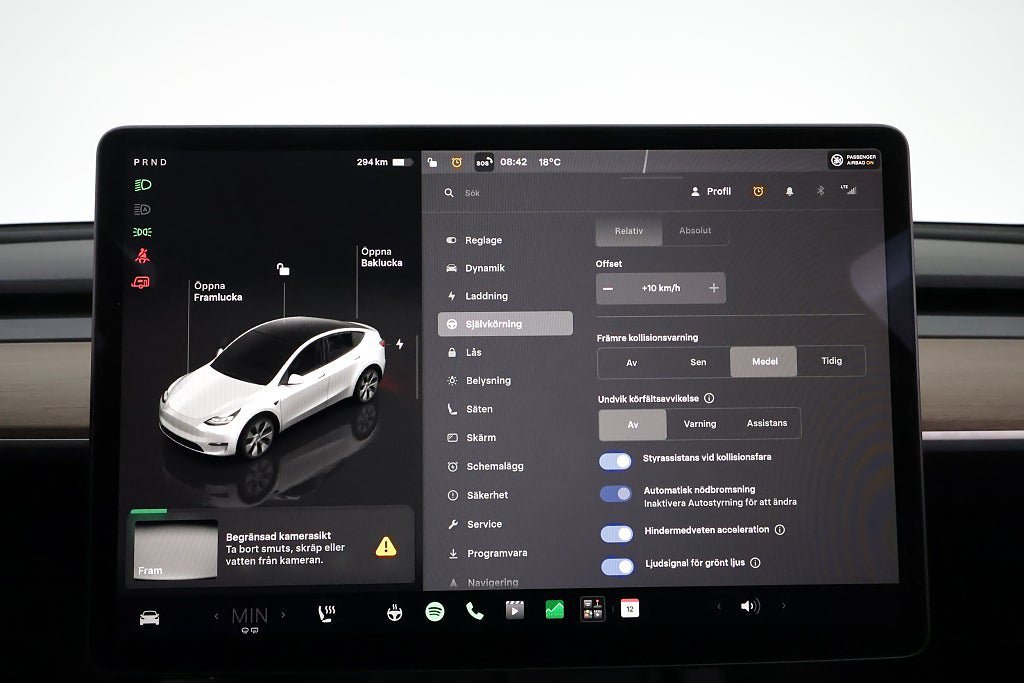Tap the charge port lightning icon
This screenshot has width=1024, height=683.
(x=400, y=344)
